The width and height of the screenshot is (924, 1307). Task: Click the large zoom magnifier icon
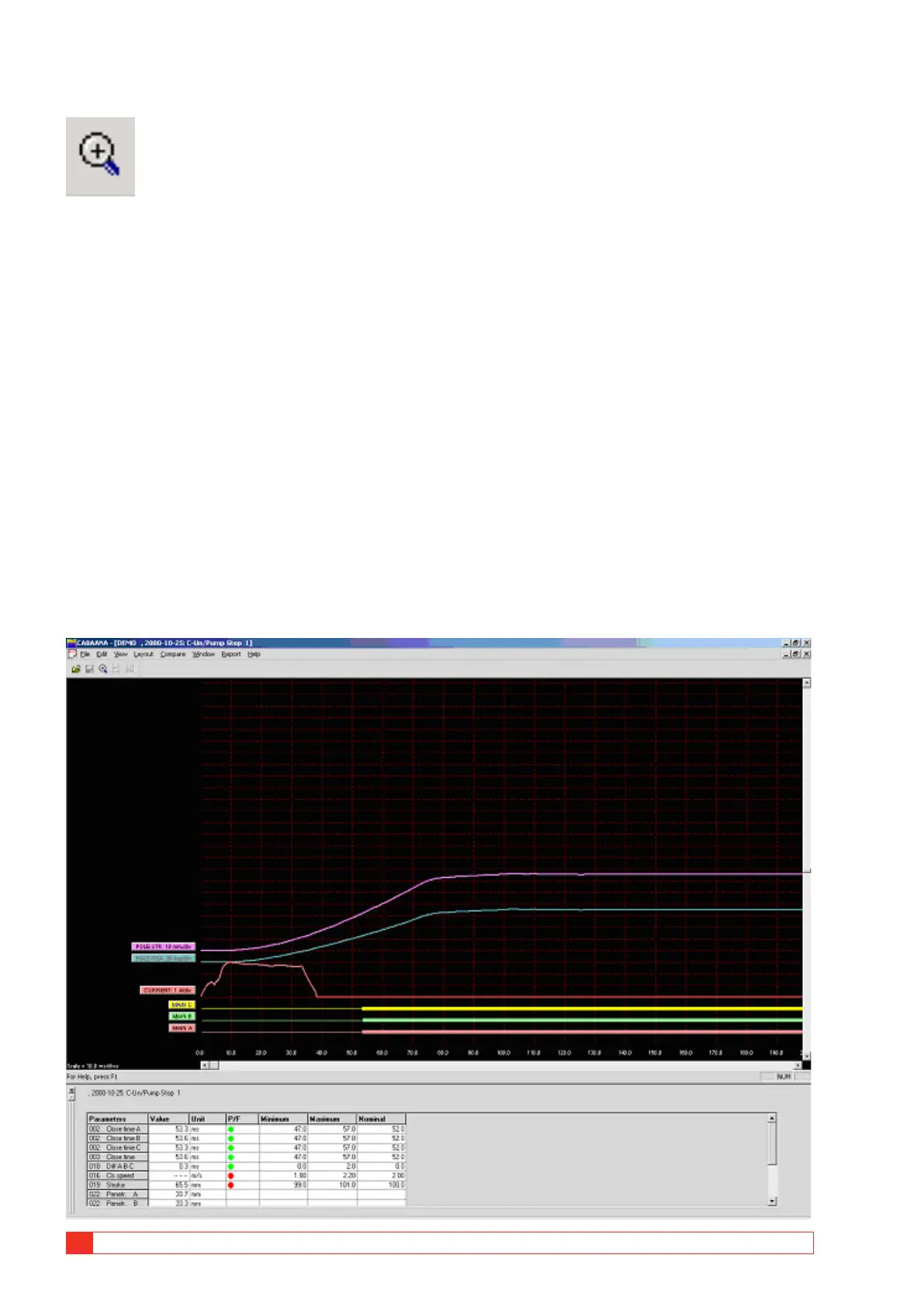click(100, 156)
